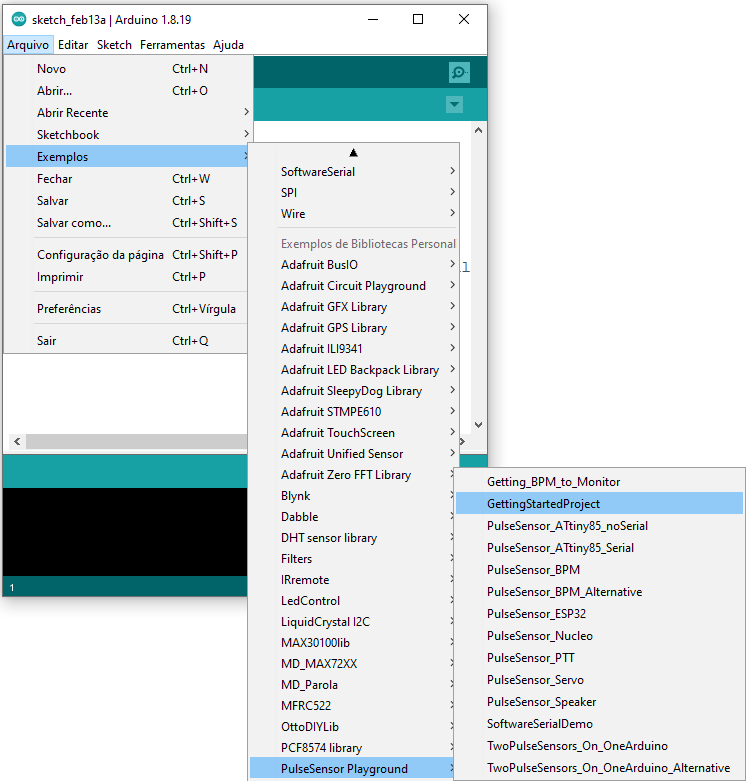Select Abrir... menu entry
This screenshot has height=781, width=747.
tap(126, 91)
